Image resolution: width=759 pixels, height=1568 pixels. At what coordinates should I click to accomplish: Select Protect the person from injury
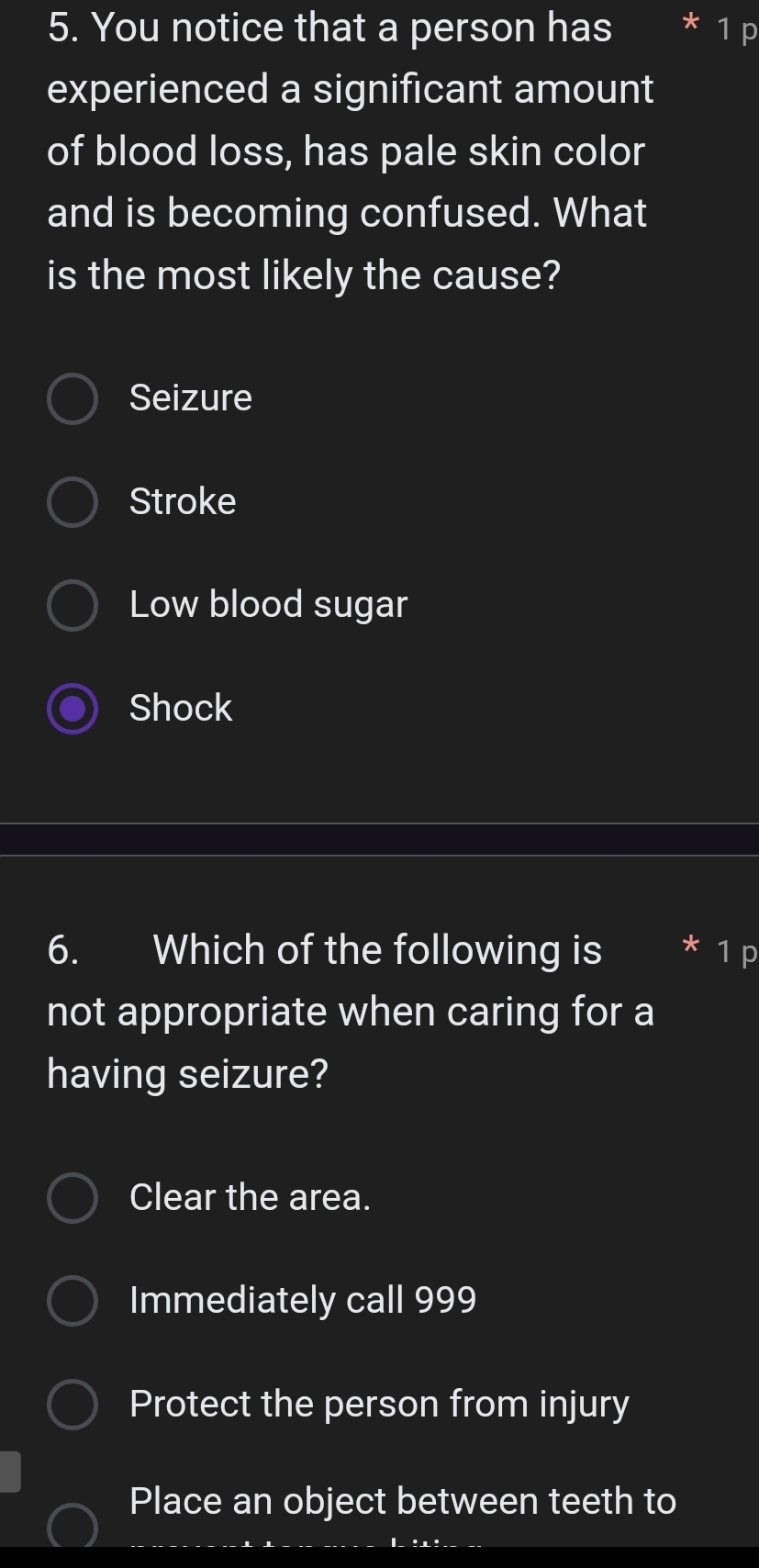click(x=73, y=1405)
